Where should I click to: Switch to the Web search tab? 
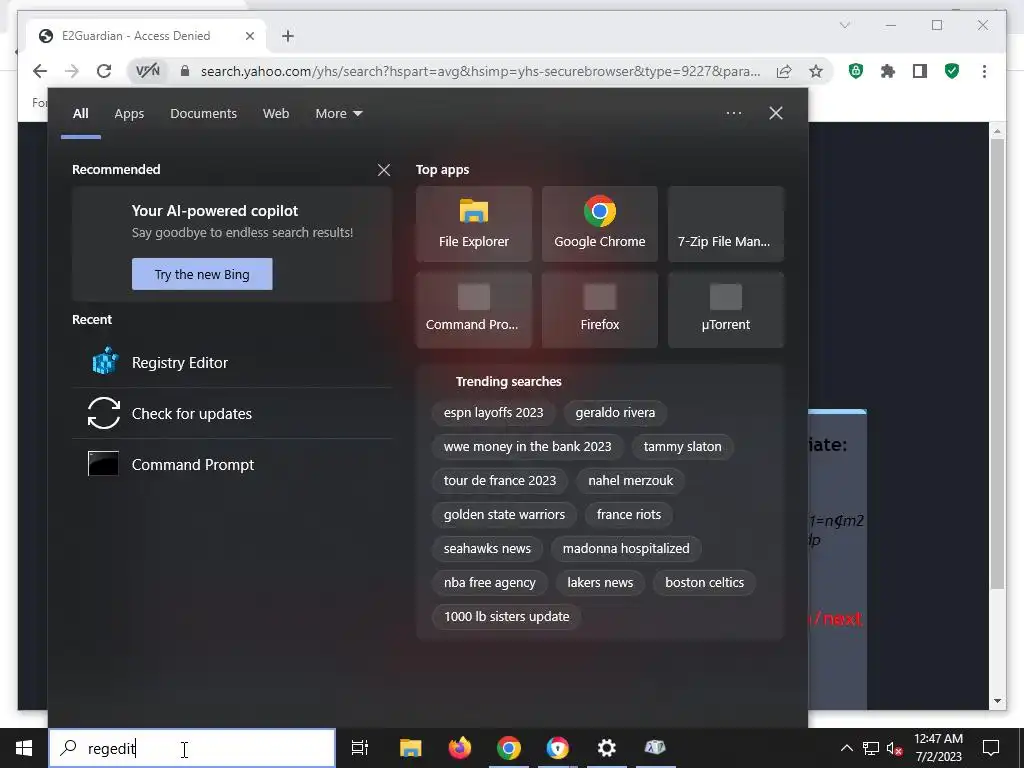point(276,114)
